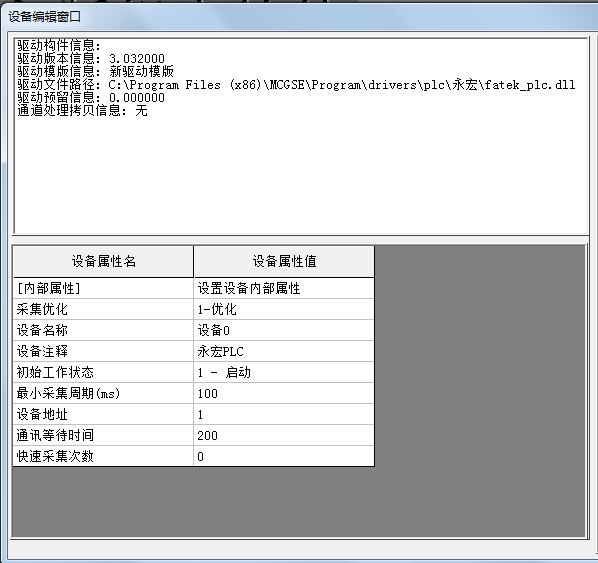
Task: Select the 通讯等待时间 property cell
Action: click(103, 435)
